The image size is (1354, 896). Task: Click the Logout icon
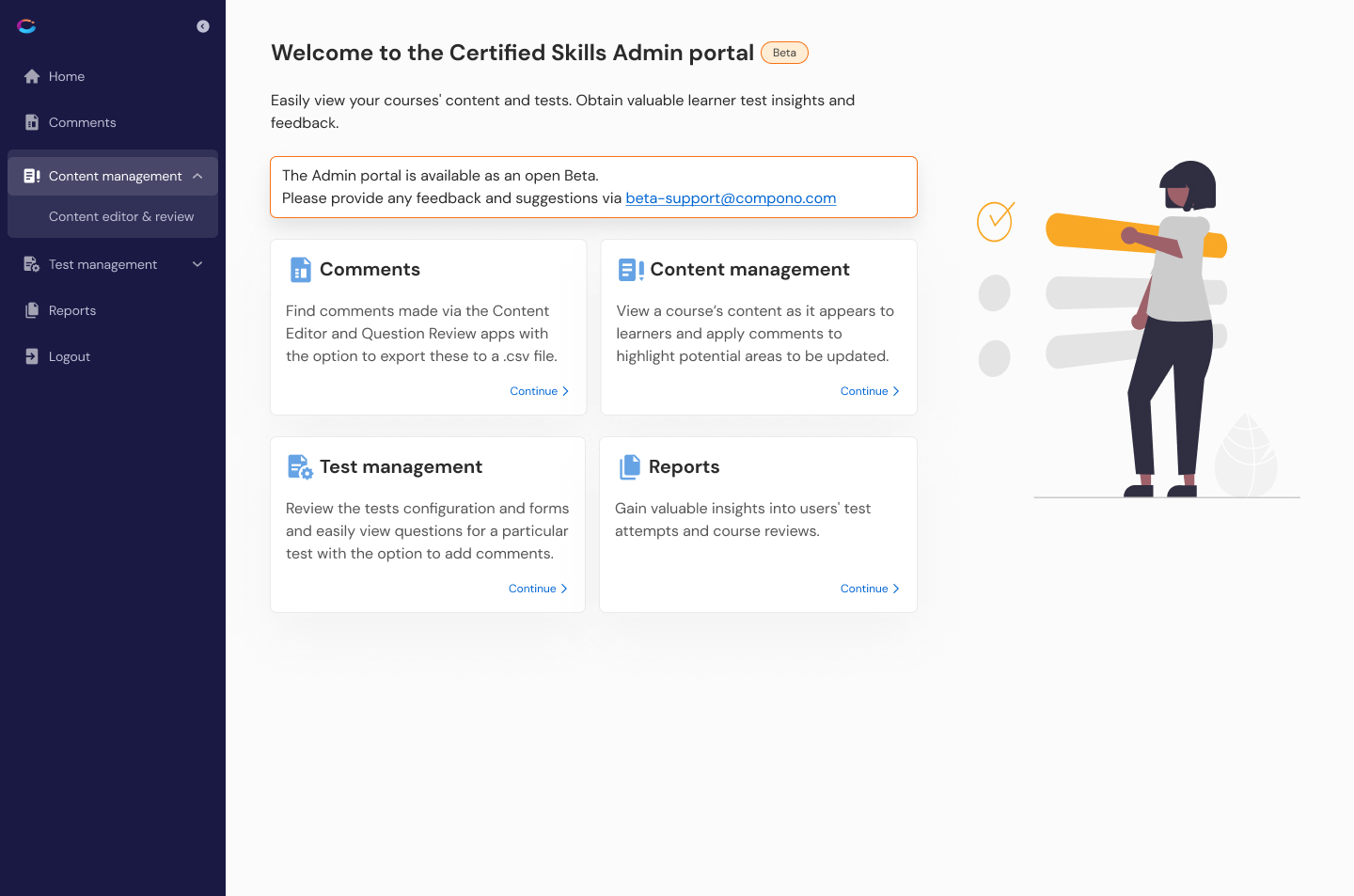(x=32, y=356)
